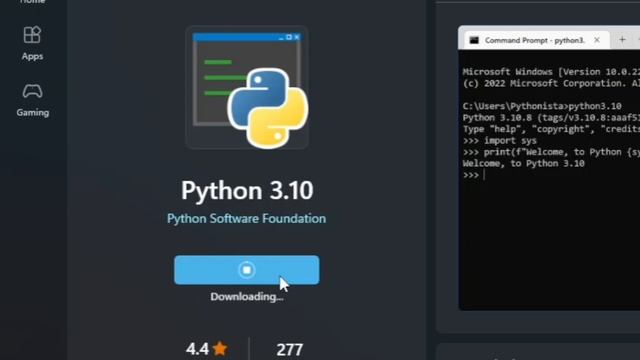Open the Gaming section in the sidebar
The image size is (640, 360).
[x=32, y=100]
